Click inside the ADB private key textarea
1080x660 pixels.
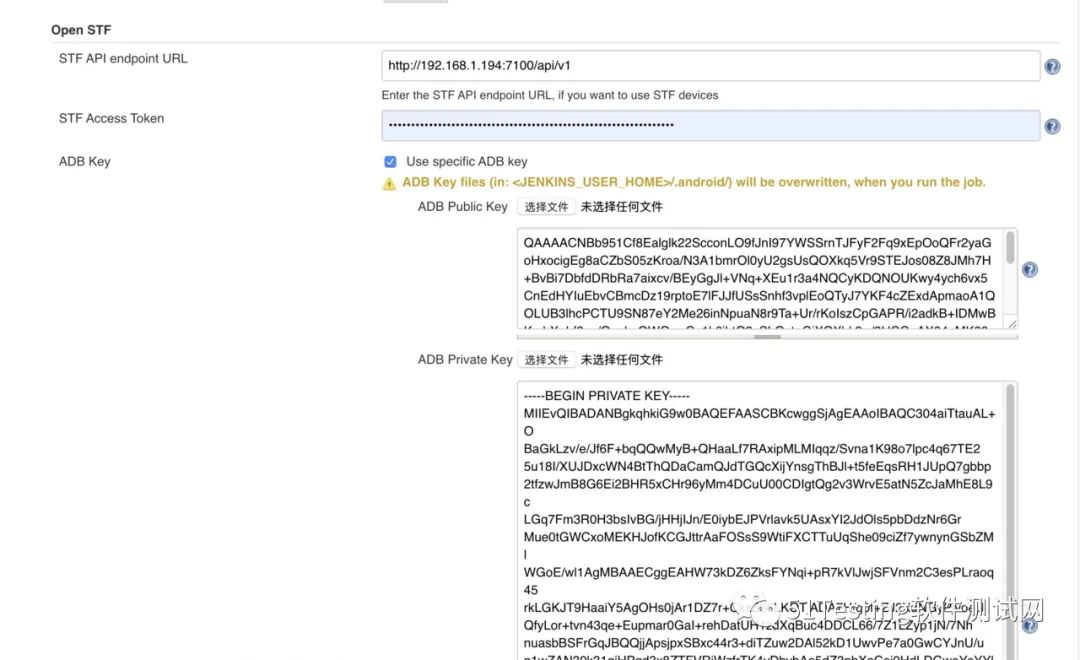tap(761, 520)
